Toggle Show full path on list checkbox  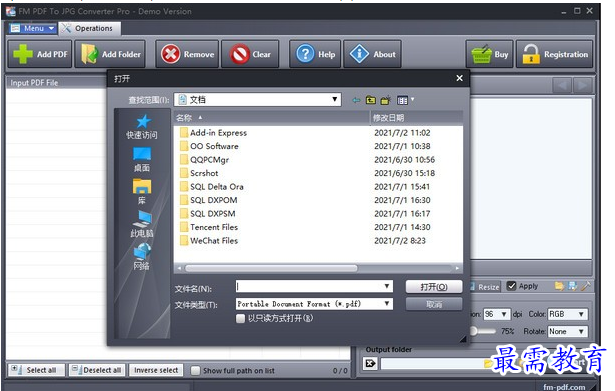point(195,370)
